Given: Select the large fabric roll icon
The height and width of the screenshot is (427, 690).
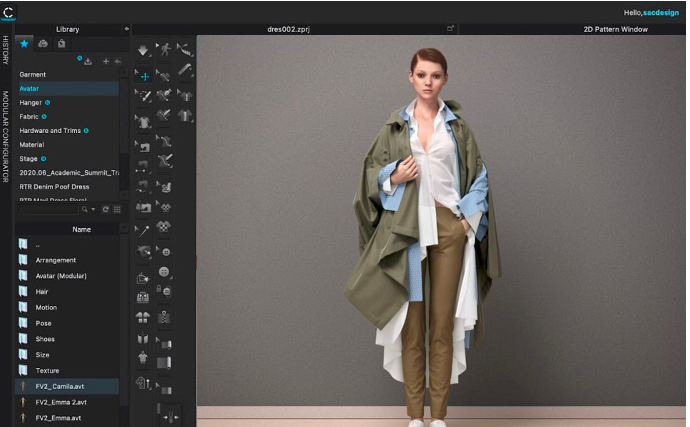Looking at the screenshot, I should [164, 363].
